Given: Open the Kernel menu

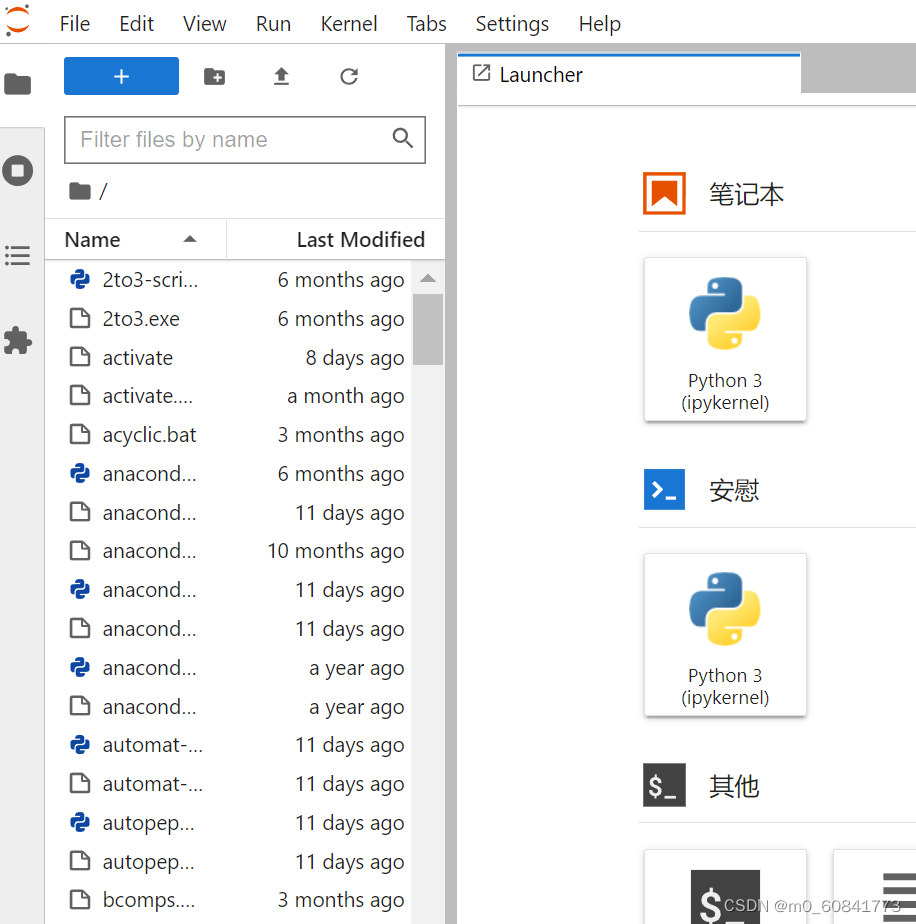Looking at the screenshot, I should click(x=349, y=24).
